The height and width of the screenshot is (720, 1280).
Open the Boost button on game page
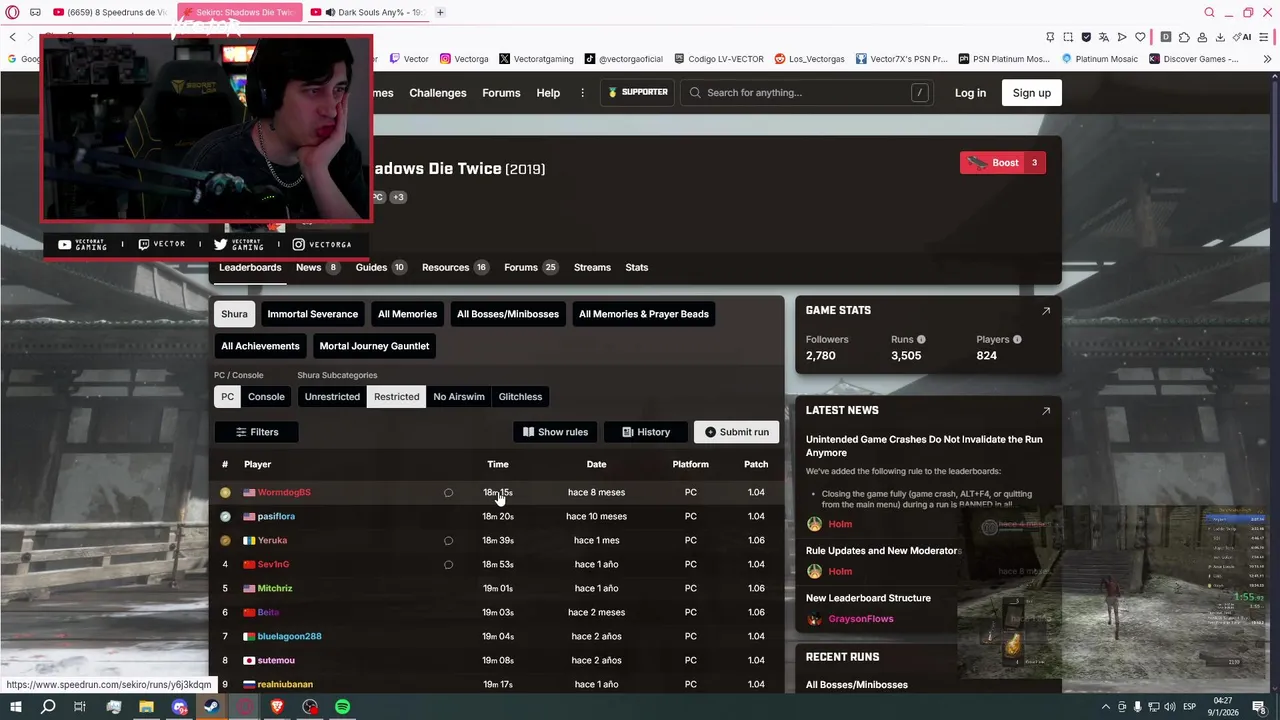1003,163
